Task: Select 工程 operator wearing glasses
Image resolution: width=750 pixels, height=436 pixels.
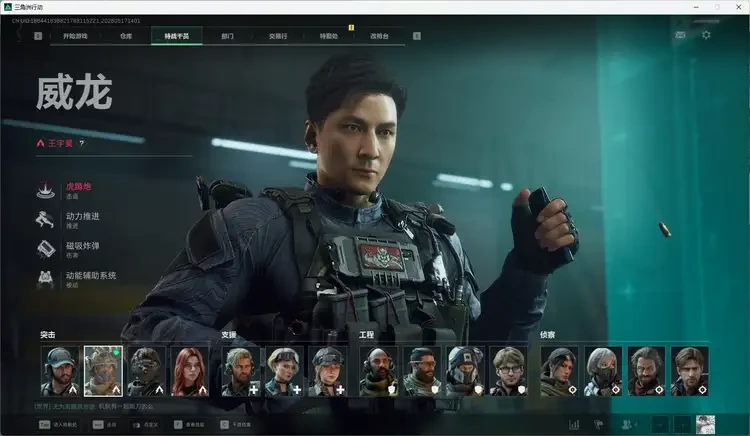Action: point(508,371)
